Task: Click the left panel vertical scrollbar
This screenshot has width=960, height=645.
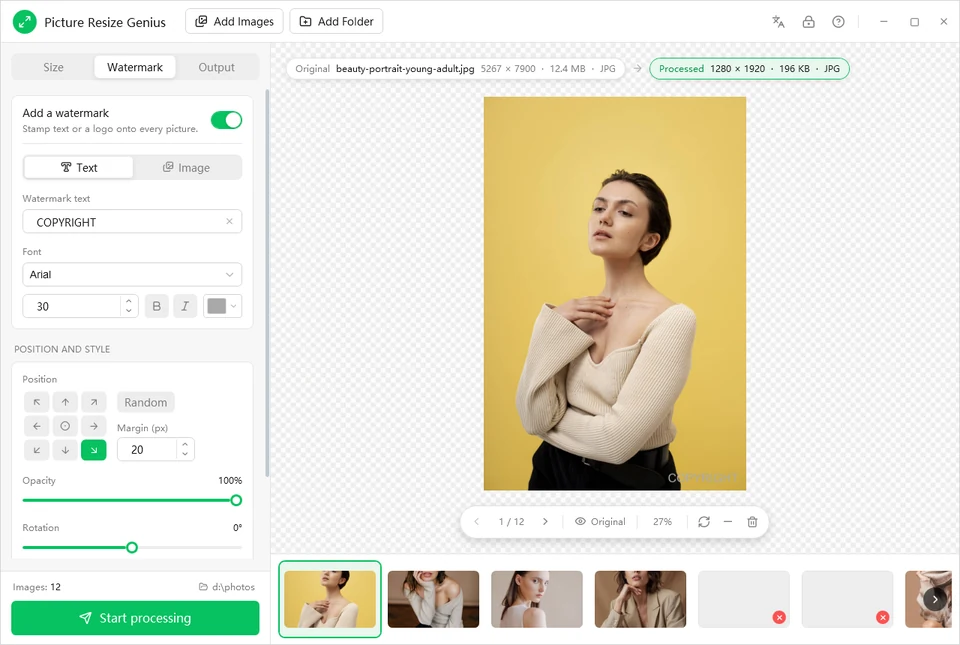Action: [267, 283]
